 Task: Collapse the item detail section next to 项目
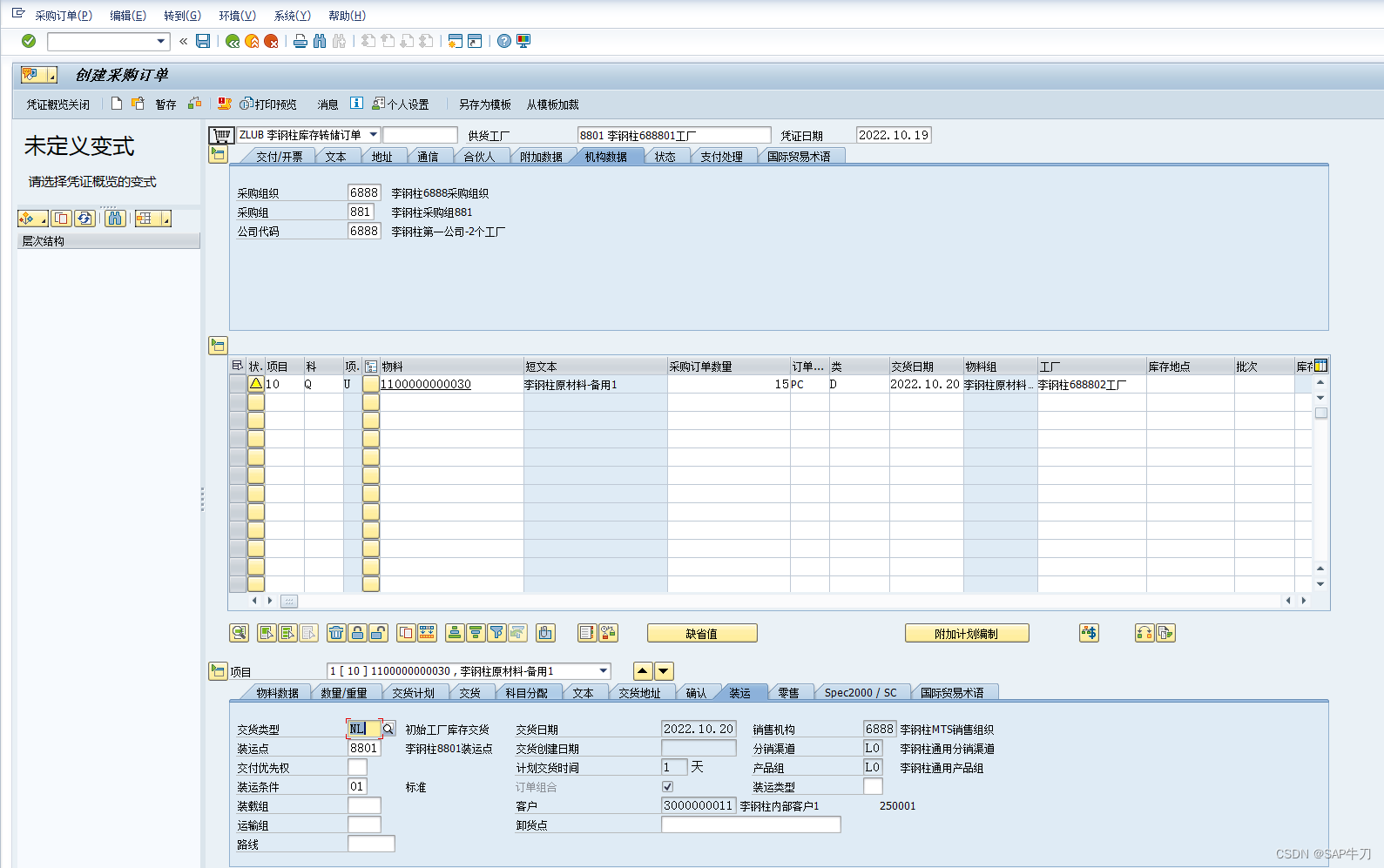pos(218,671)
